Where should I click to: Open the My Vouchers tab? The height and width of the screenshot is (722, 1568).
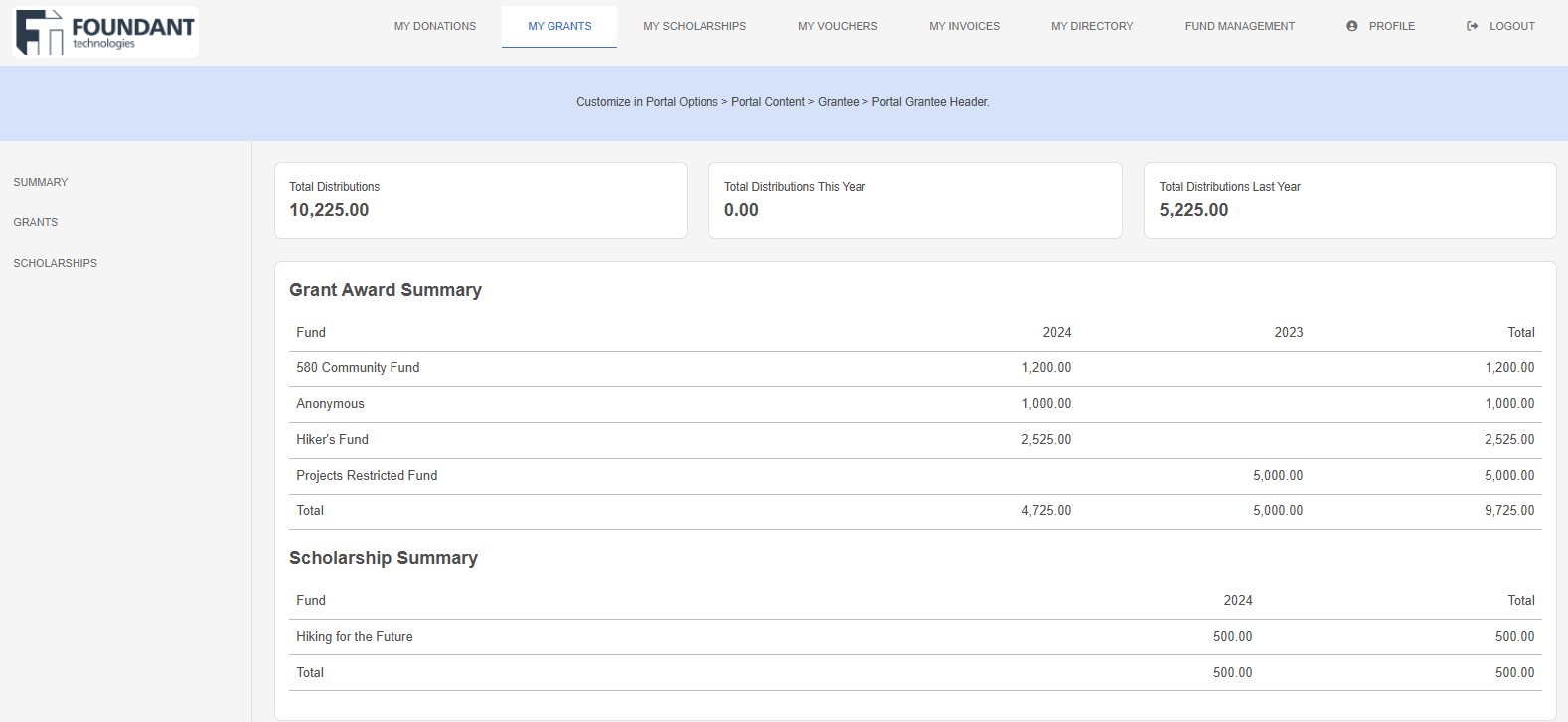(838, 26)
